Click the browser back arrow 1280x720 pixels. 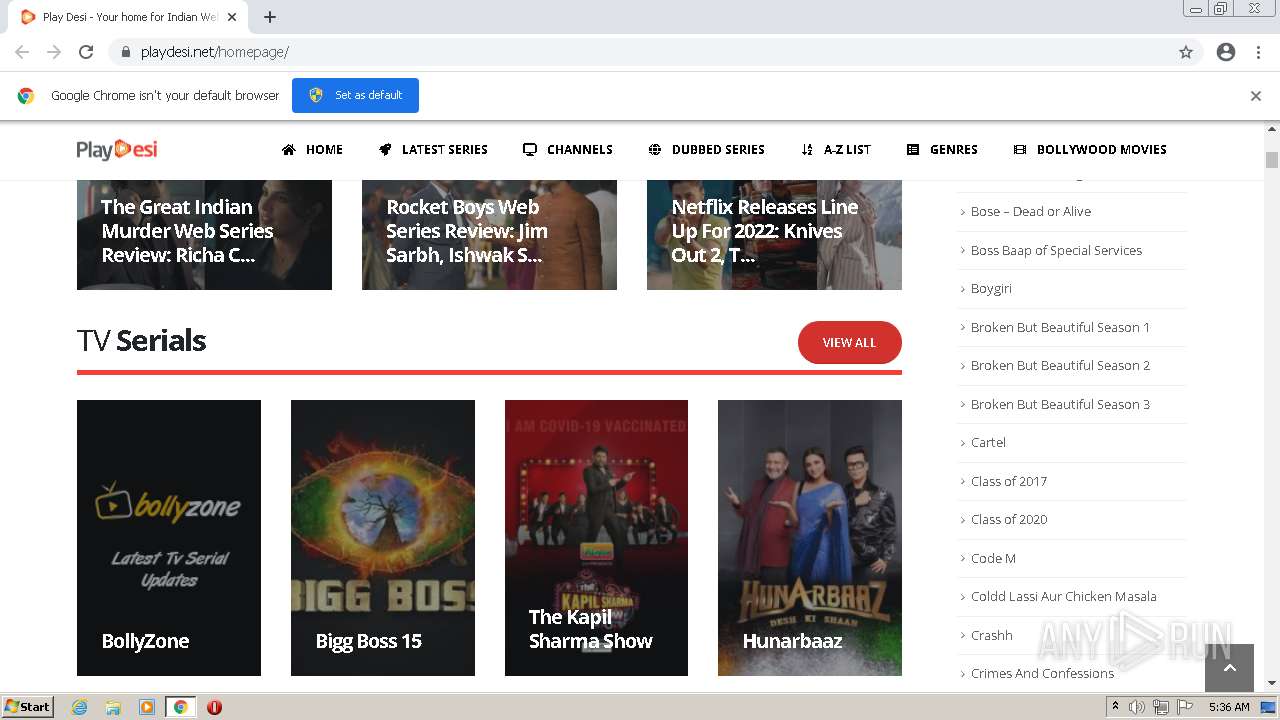coord(22,52)
